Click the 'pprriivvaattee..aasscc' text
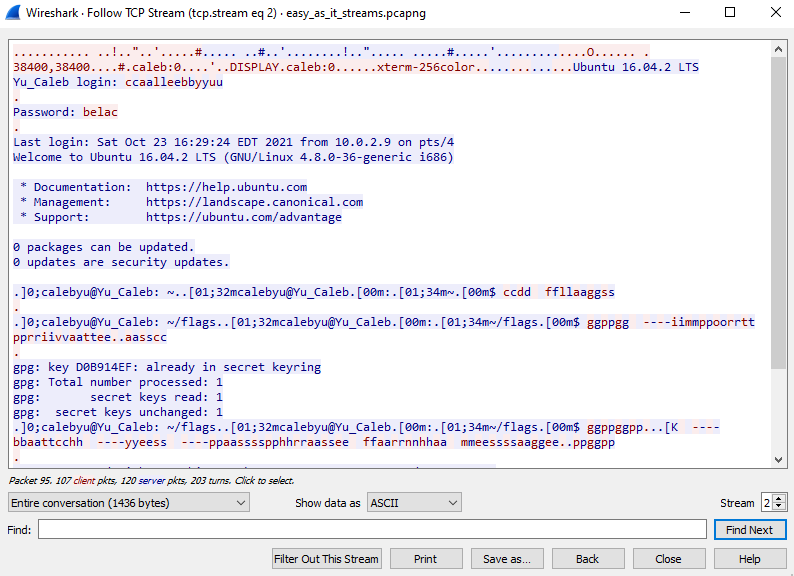 click(x=90, y=337)
